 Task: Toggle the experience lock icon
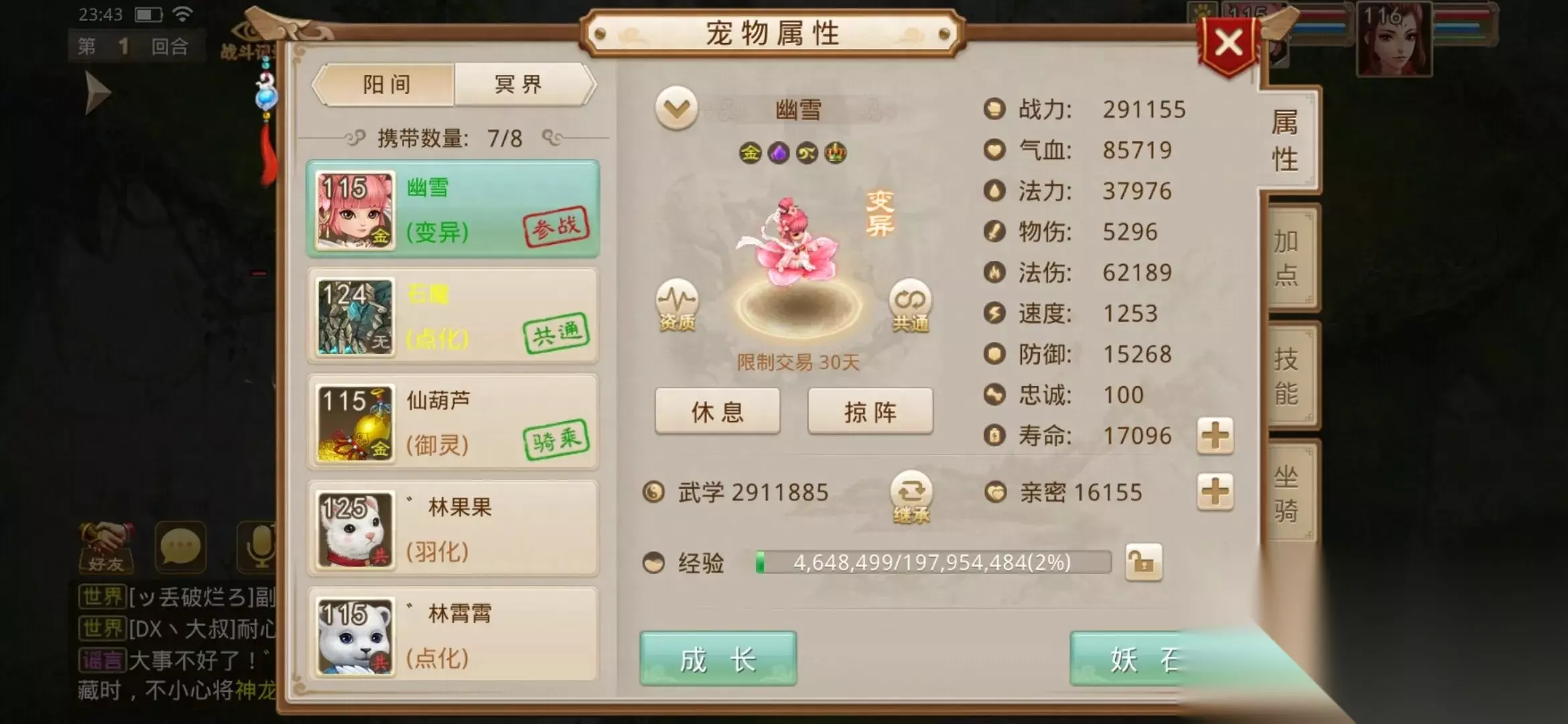[x=1143, y=562]
